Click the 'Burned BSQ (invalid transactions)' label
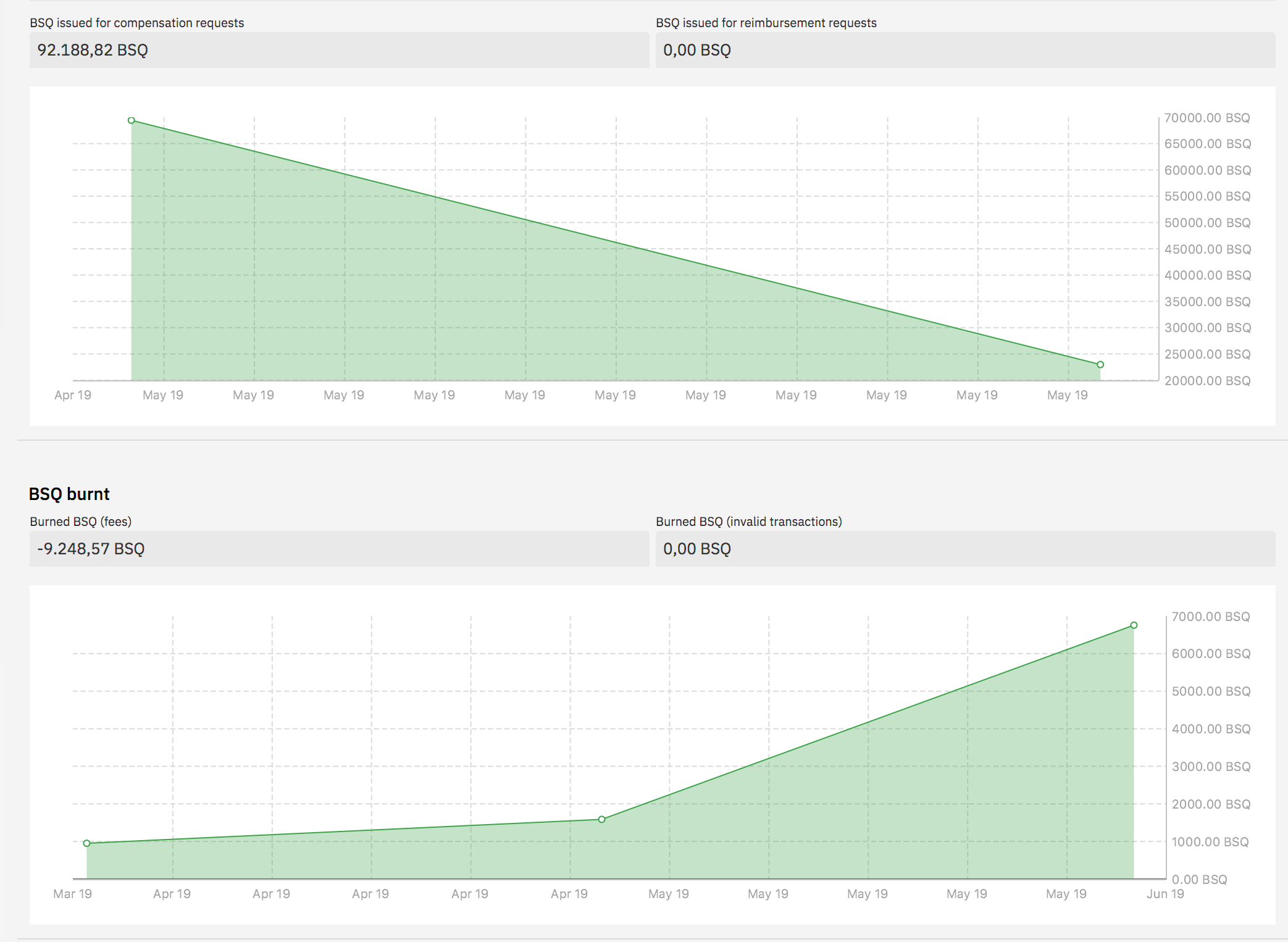Viewport: 1288px width, 942px height. click(x=749, y=522)
